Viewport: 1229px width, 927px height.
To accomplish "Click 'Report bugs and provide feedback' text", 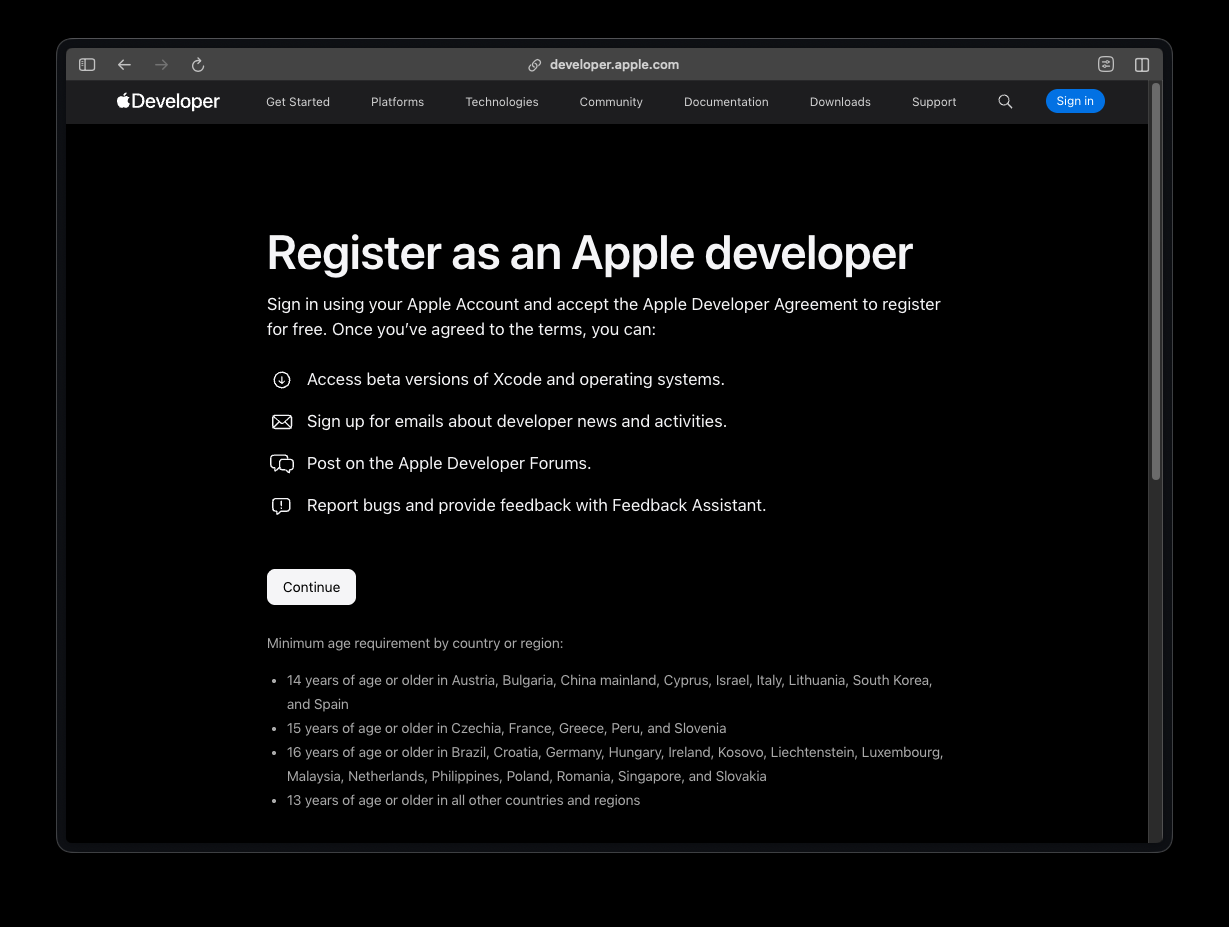I will coord(537,506).
